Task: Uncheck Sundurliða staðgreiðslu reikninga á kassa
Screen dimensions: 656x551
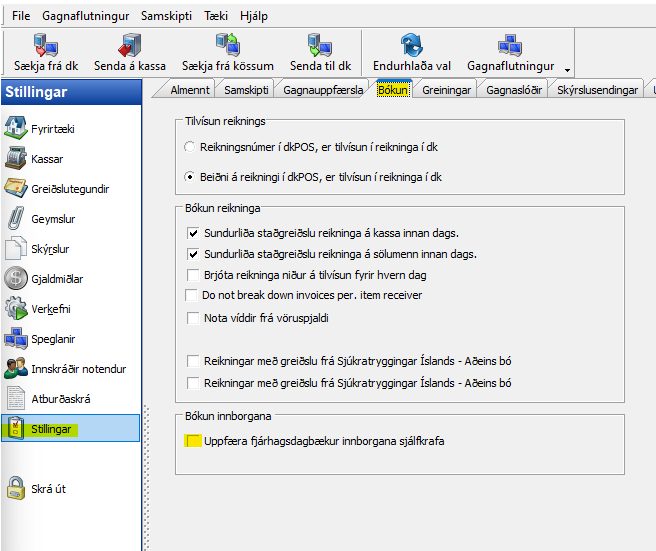Action: (x=194, y=233)
